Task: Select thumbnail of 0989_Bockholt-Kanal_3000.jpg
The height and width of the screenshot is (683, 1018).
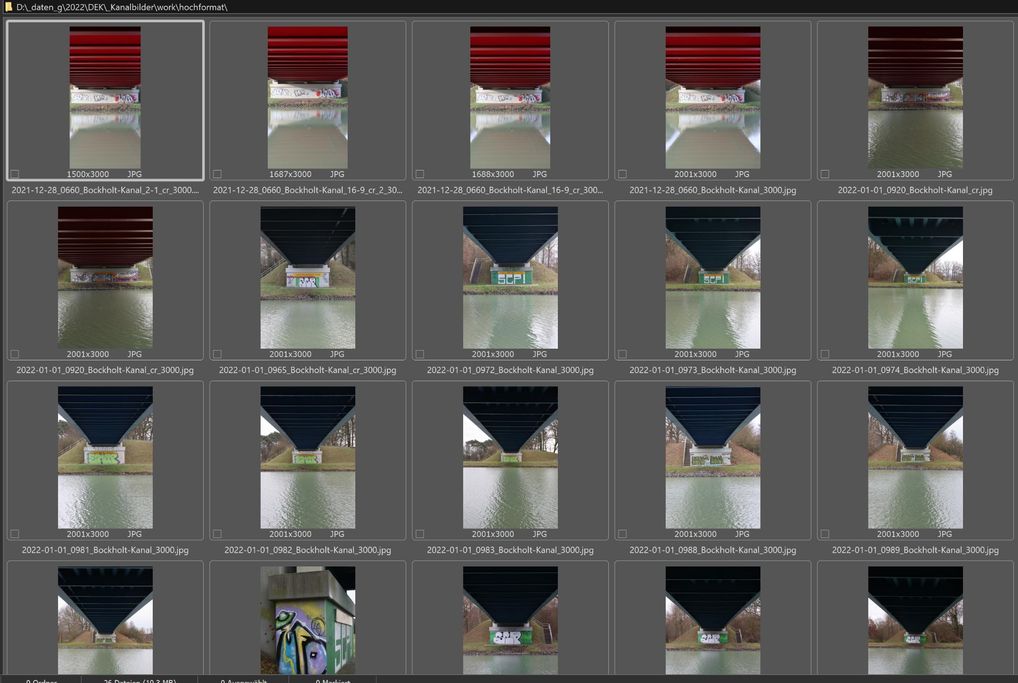Action: [x=915, y=457]
